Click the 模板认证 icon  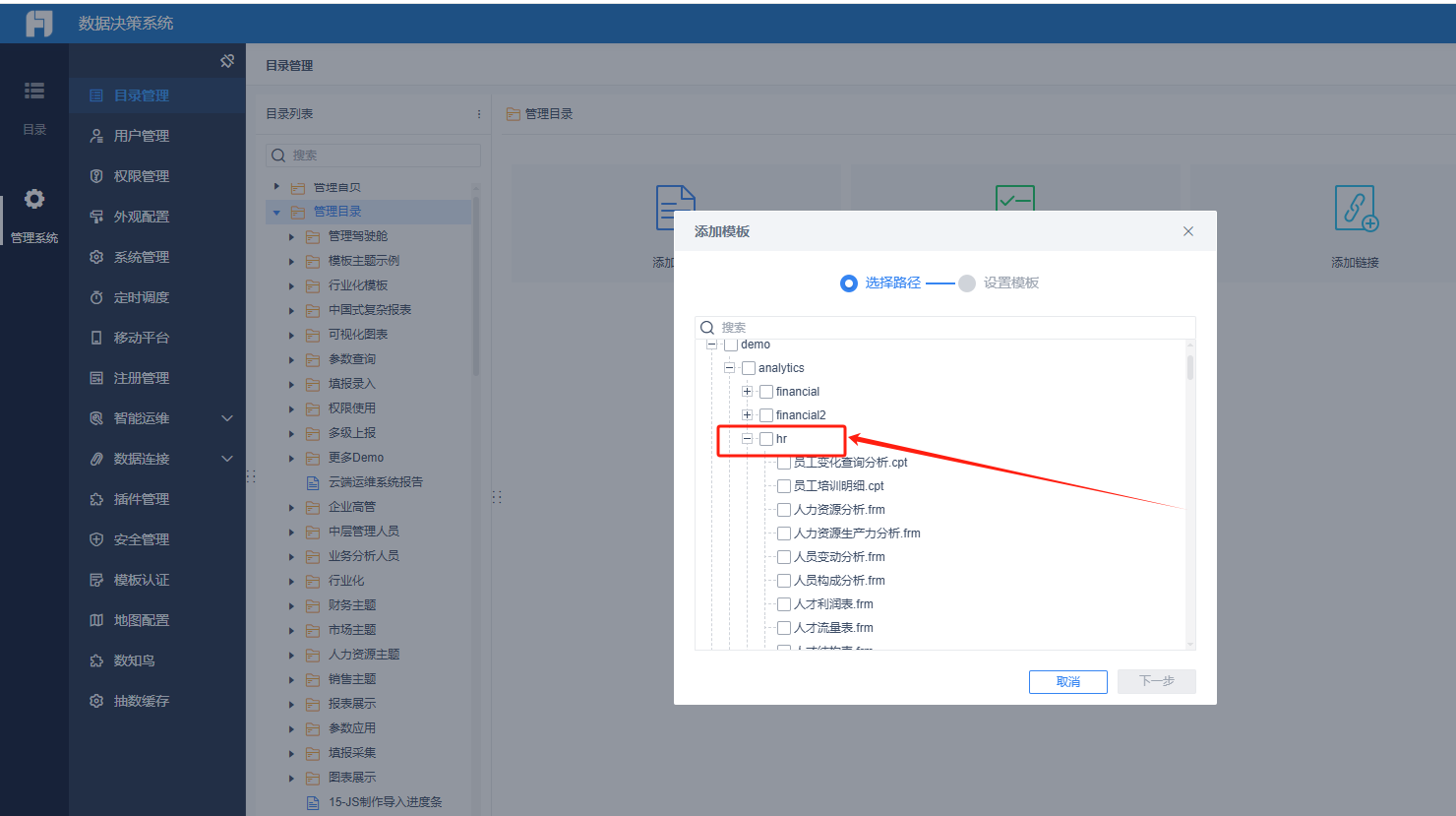point(96,580)
